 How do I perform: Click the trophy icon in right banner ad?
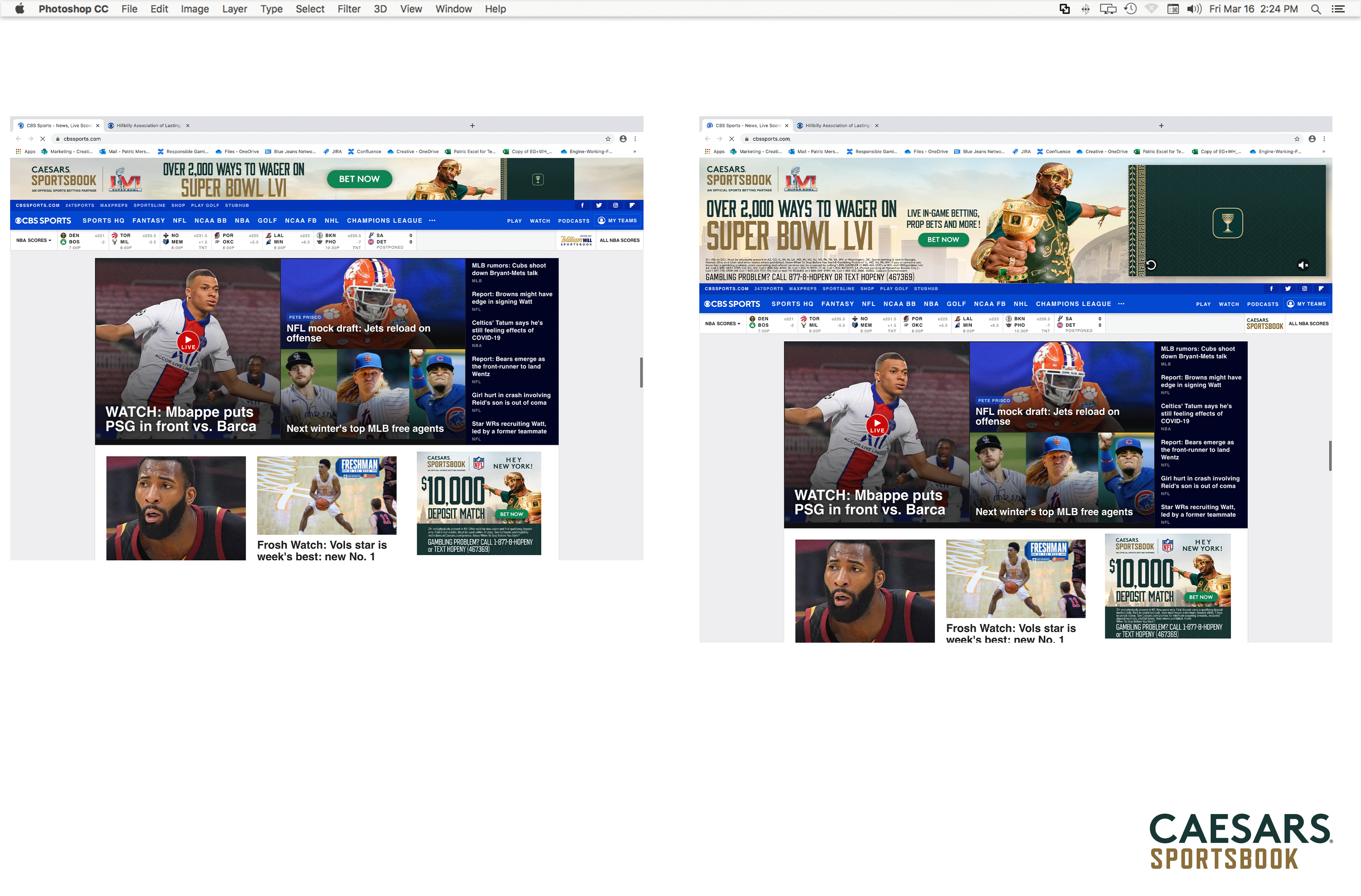point(1228,222)
